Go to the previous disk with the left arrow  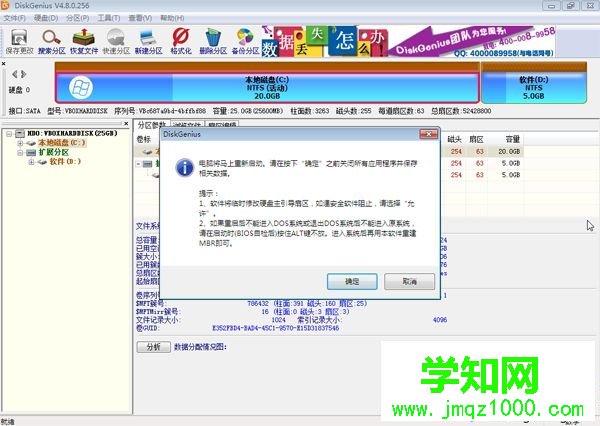click(x=15, y=74)
